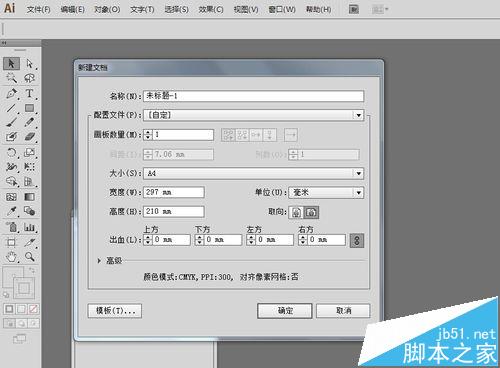
Task: Click the Bridge icon in menu bar
Action: (x=354, y=9)
